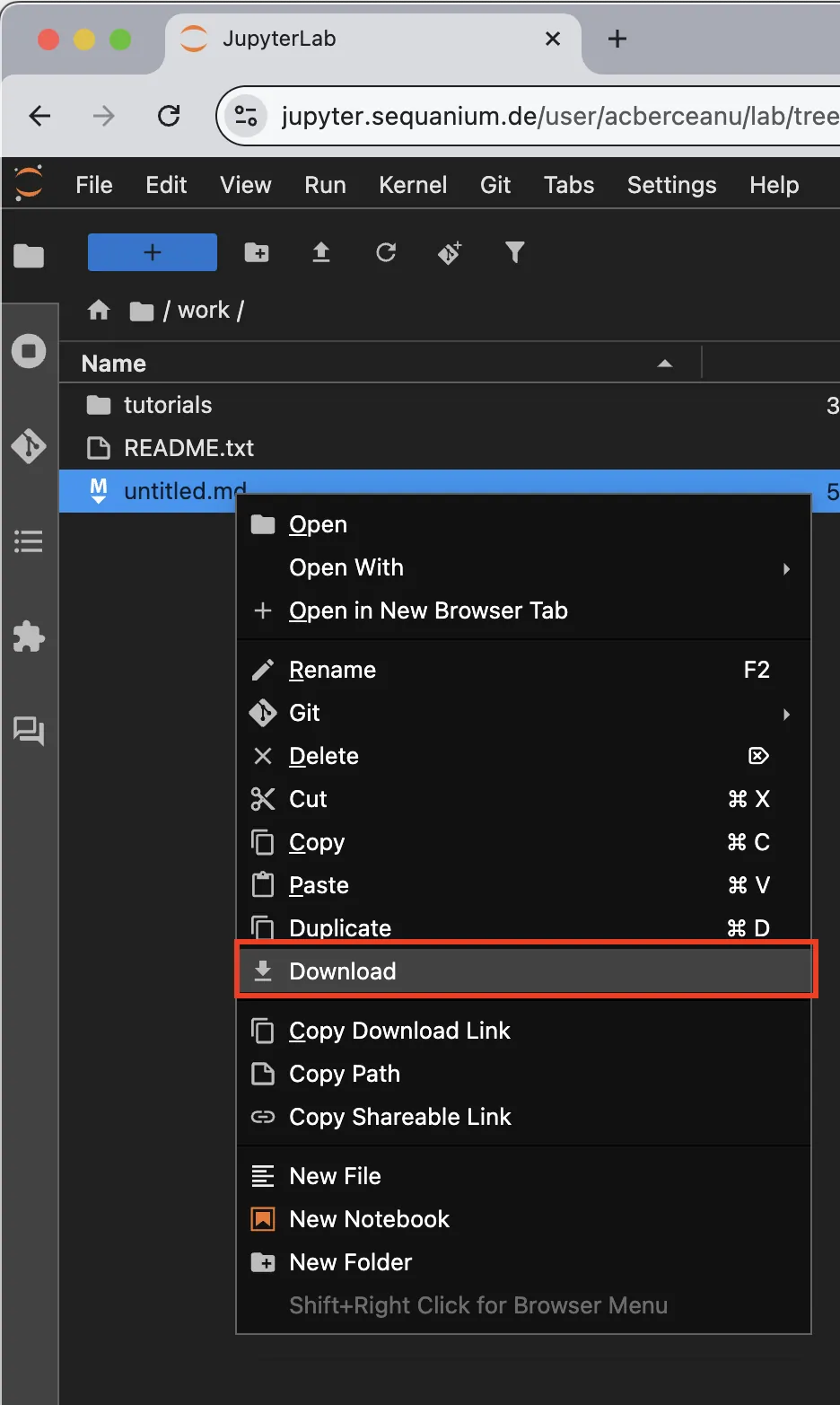Viewport: 840px width, 1405px height.
Task: Open the chat sidebar panel icon
Action: click(x=29, y=732)
